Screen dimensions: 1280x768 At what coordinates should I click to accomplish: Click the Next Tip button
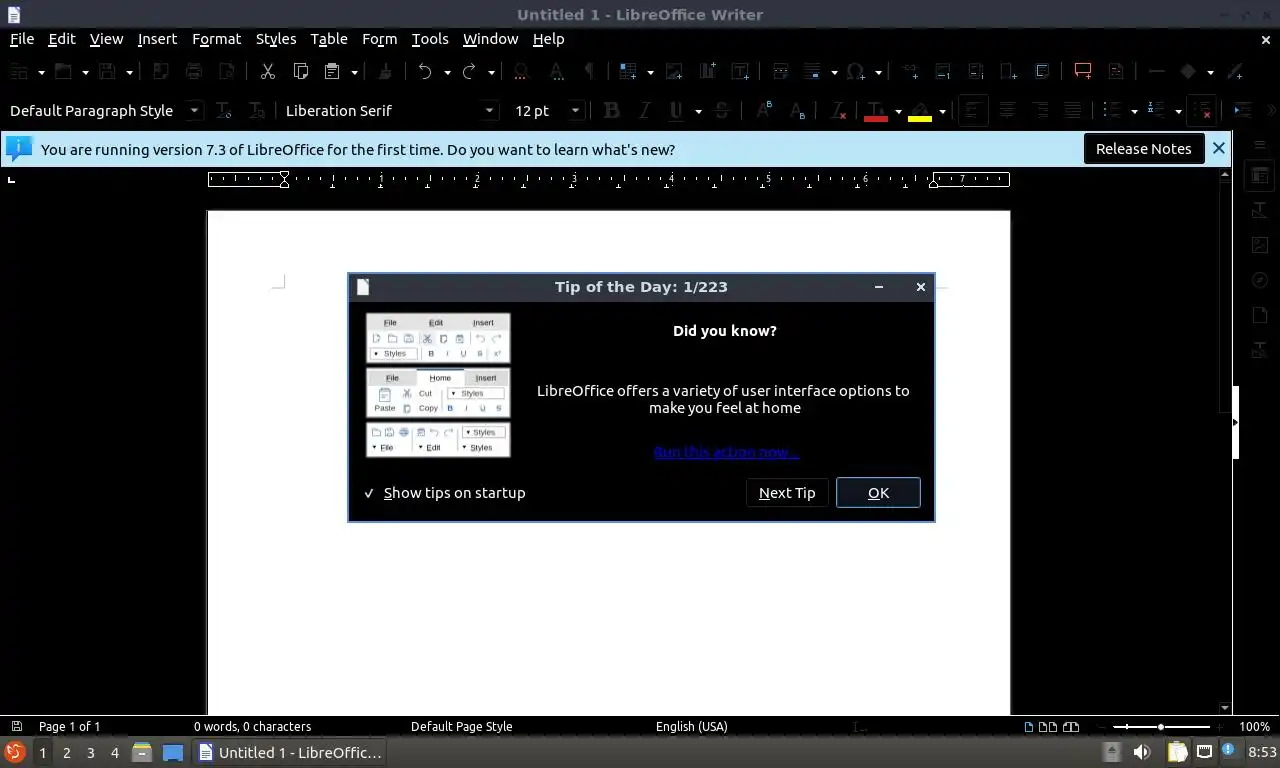[x=787, y=493]
